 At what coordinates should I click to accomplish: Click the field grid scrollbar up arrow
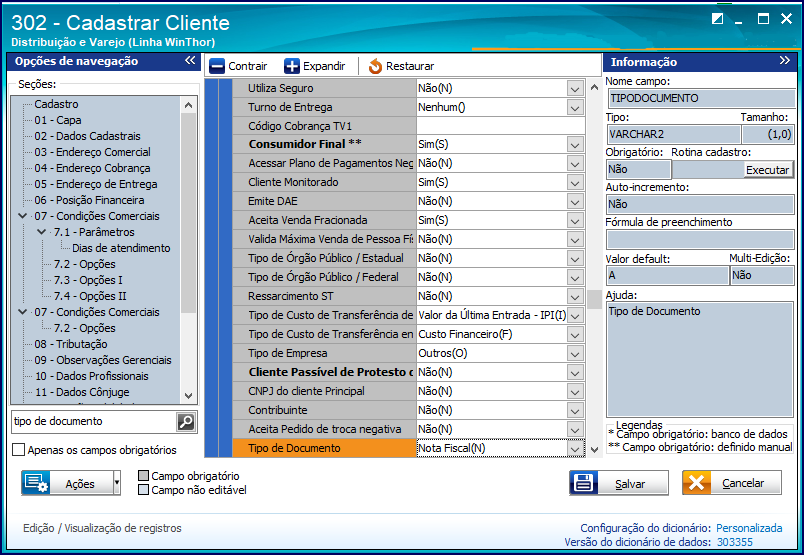point(594,87)
